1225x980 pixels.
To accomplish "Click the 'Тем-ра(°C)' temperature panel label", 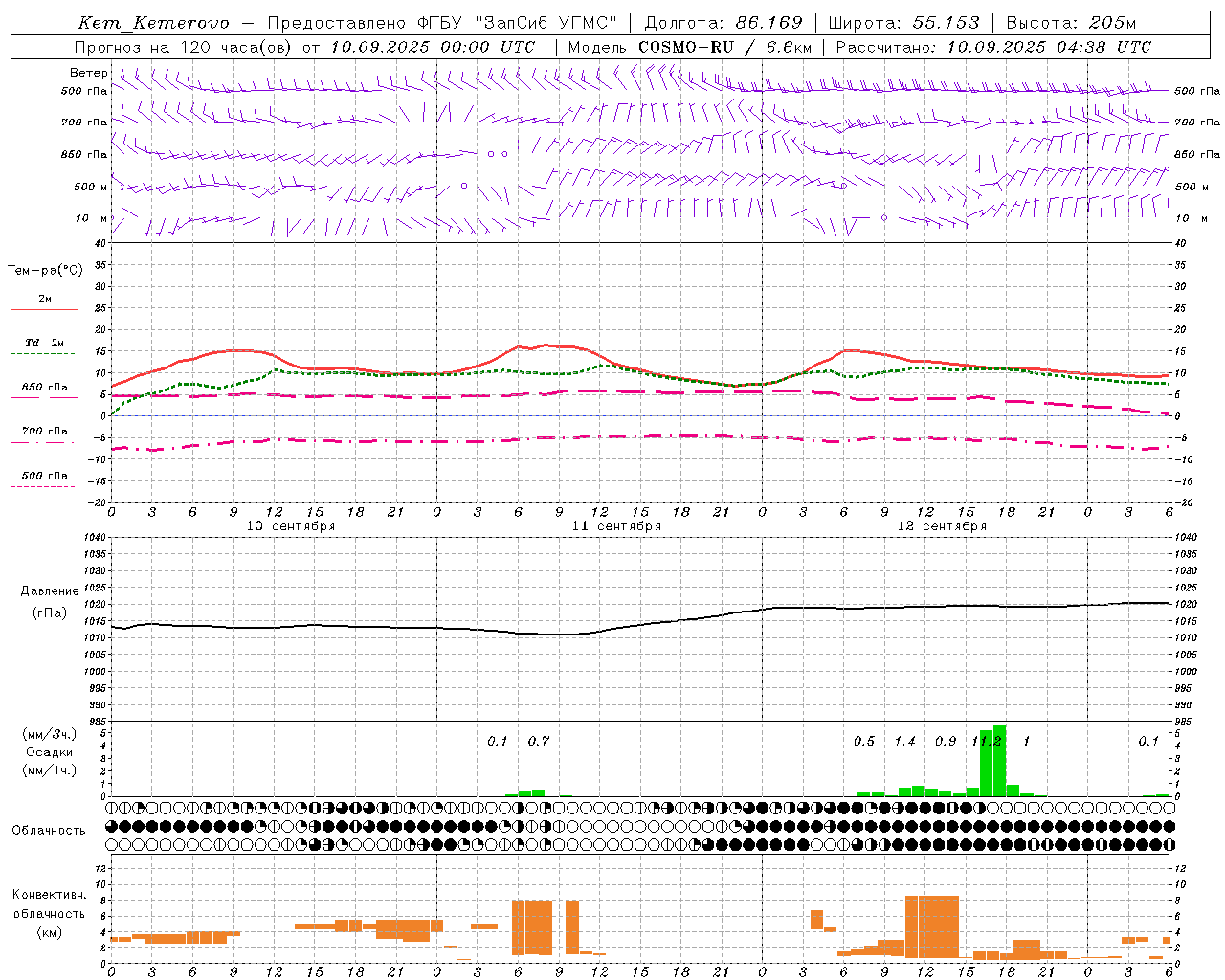I will (45, 271).
